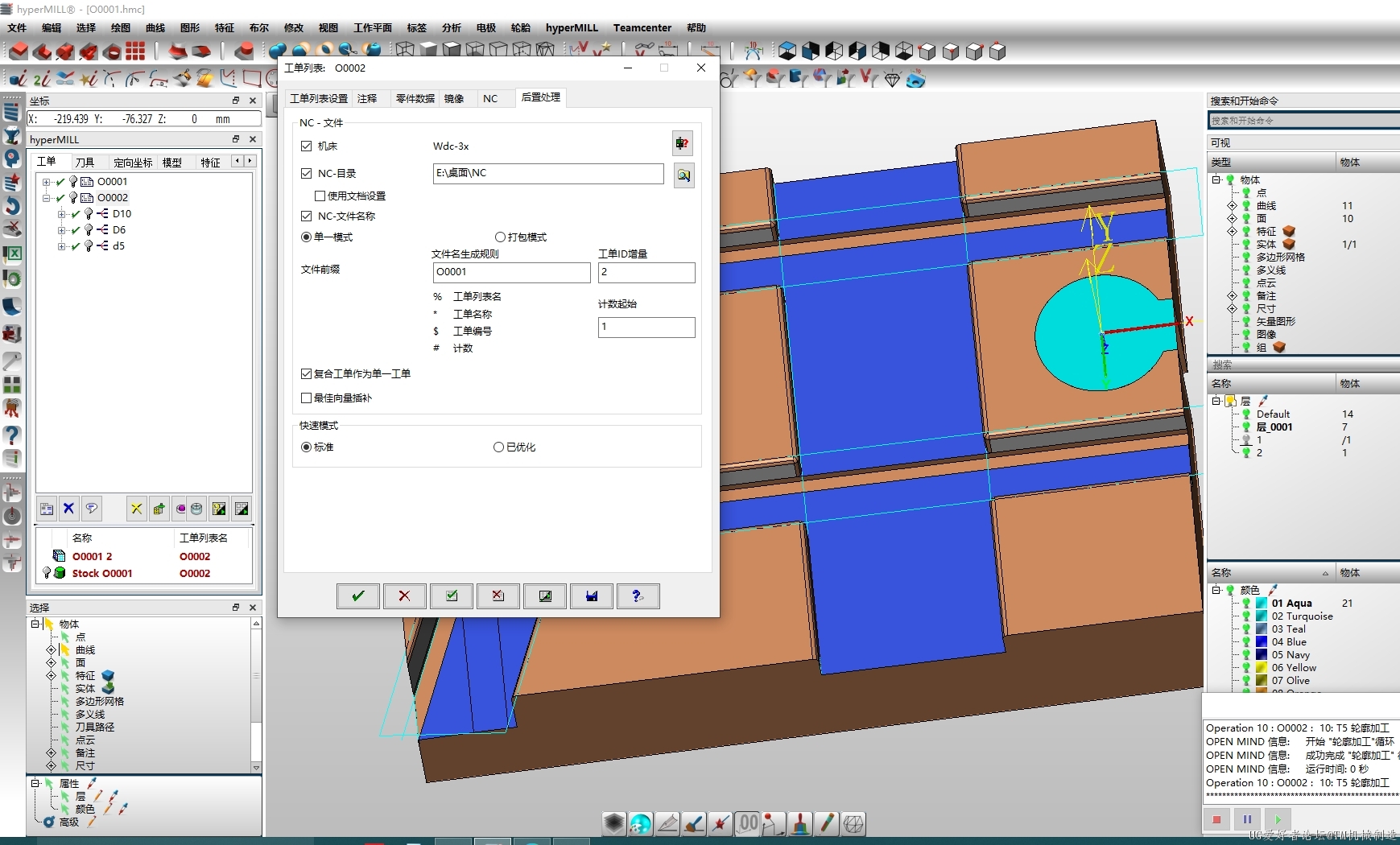Select the 标准 rapid mode radio button
The width and height of the screenshot is (1400, 845).
[x=306, y=447]
